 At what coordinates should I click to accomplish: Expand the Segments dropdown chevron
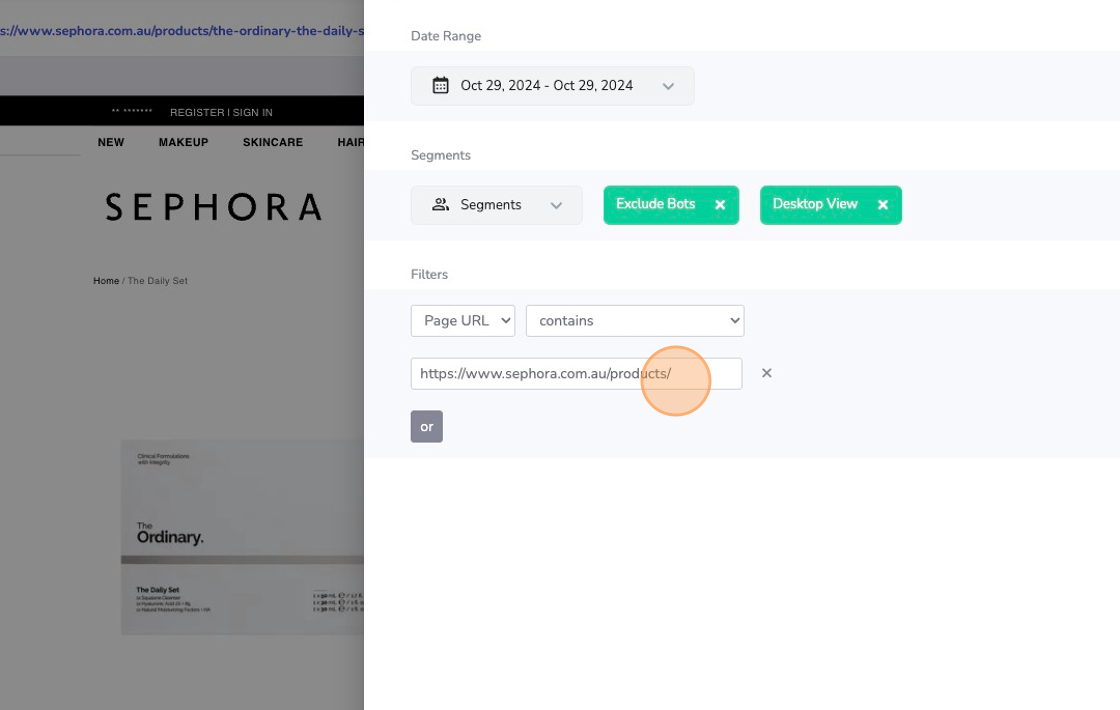coord(557,205)
